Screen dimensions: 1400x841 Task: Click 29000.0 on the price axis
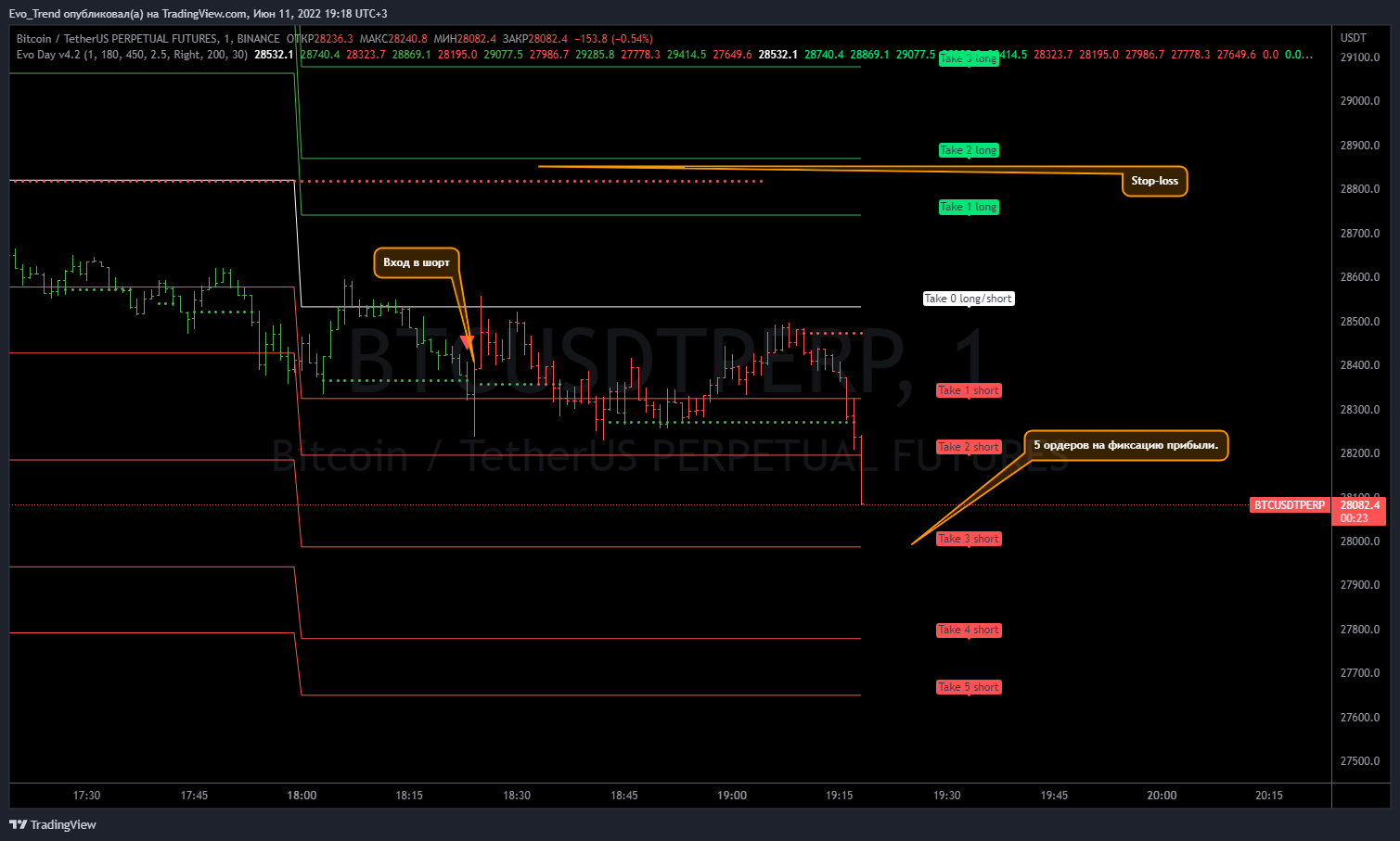[1360, 101]
